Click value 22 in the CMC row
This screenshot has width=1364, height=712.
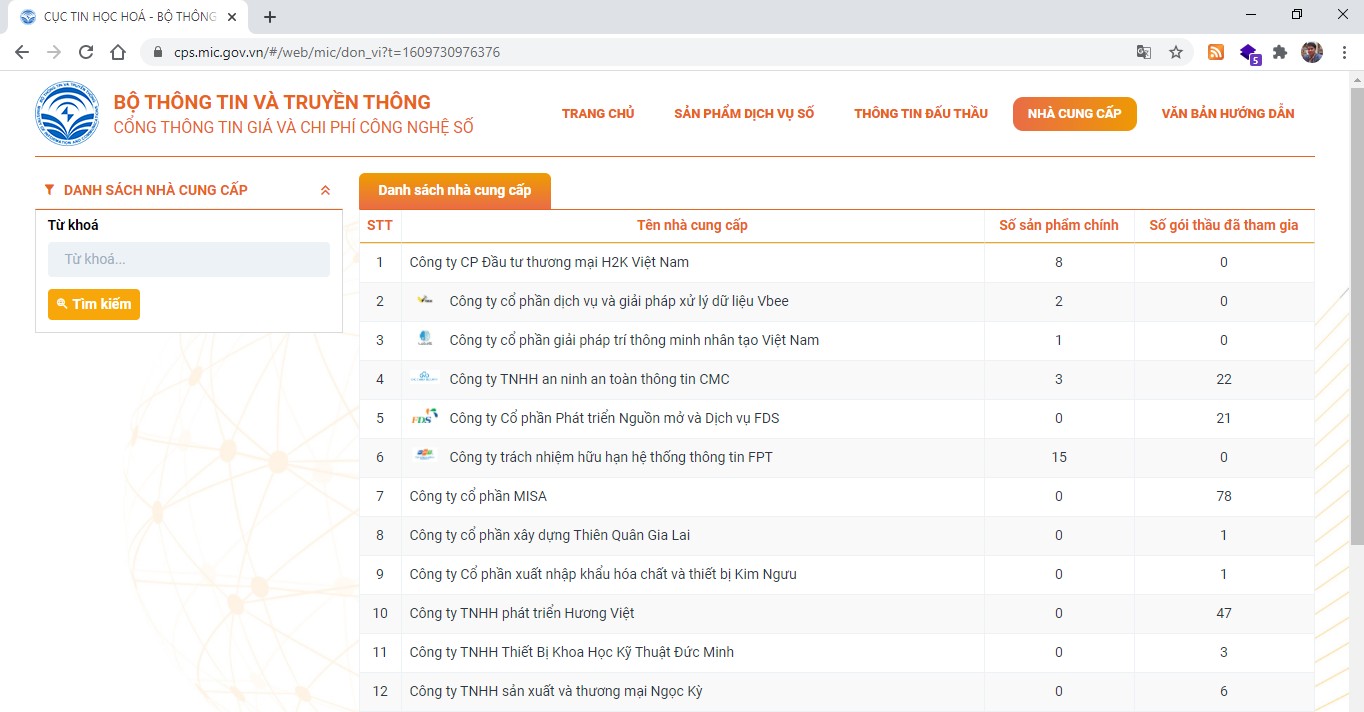(1224, 379)
